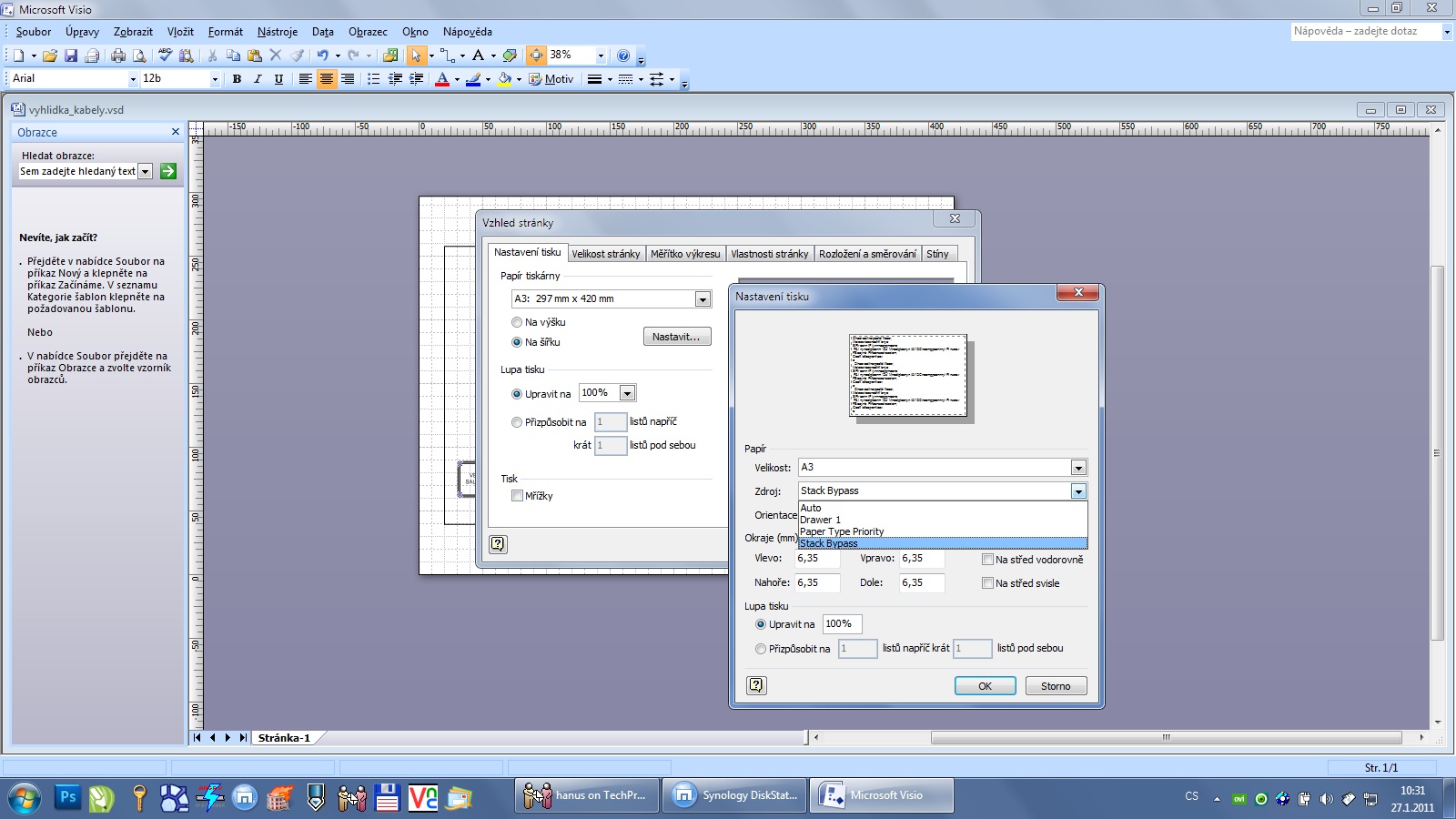Toggle bold formatting
The width and height of the screenshot is (1456, 819).
(x=237, y=79)
